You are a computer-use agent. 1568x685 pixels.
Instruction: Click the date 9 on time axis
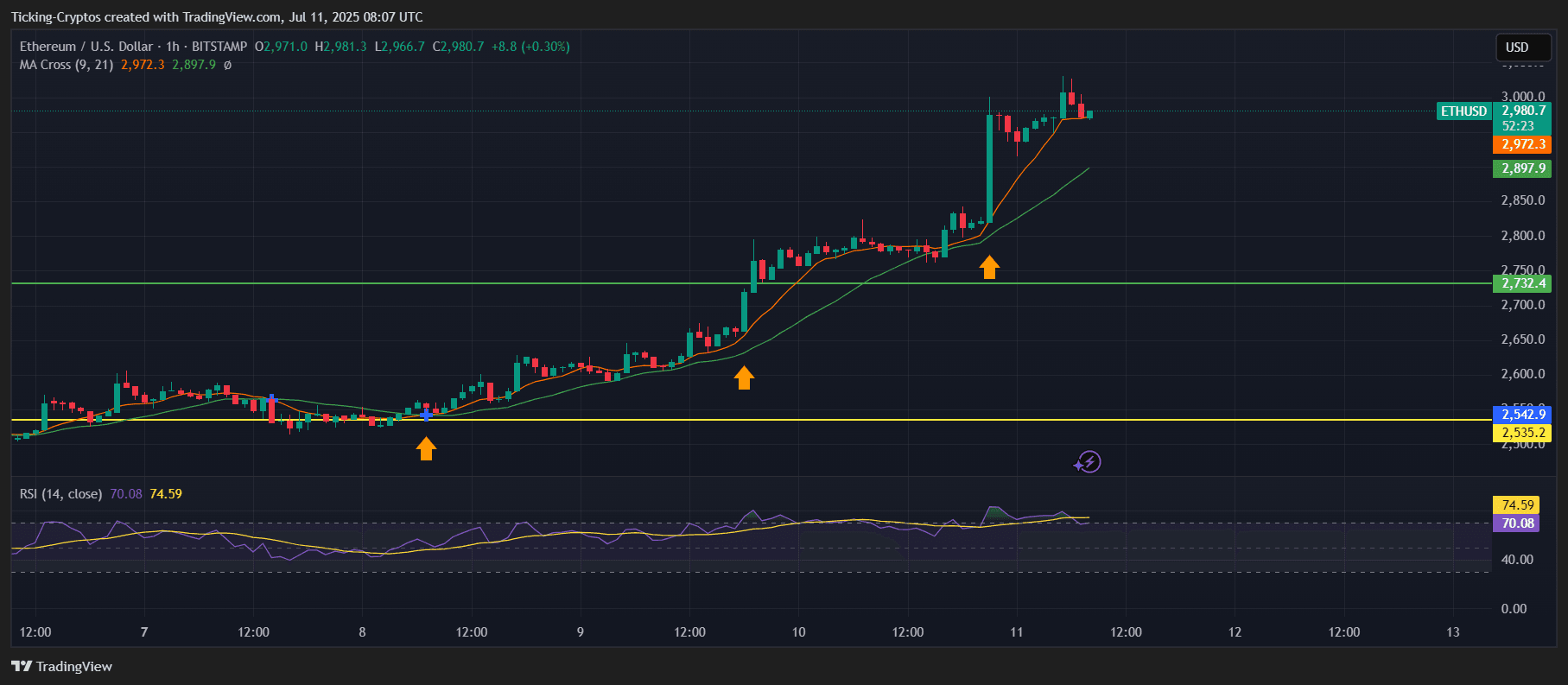click(581, 632)
